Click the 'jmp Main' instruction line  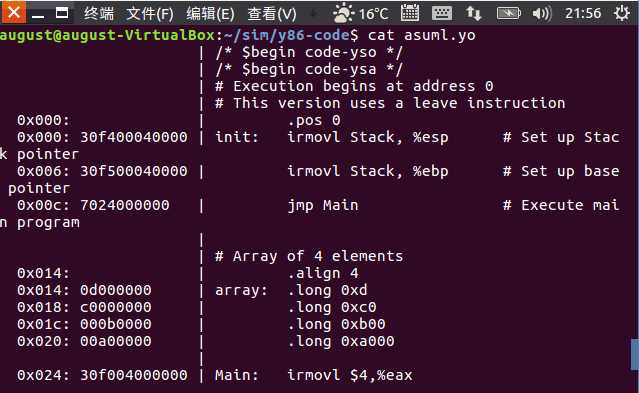coord(322,205)
